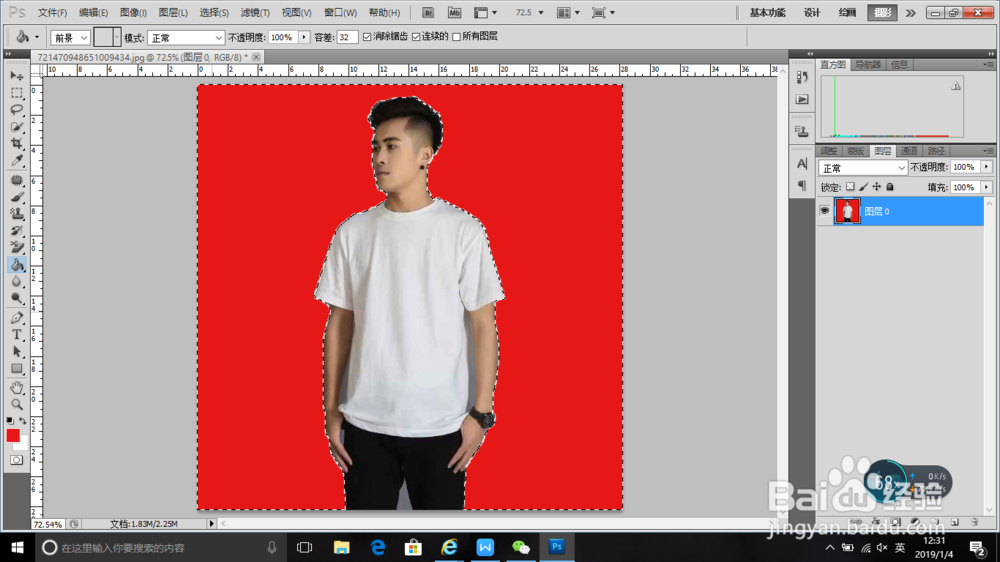The height and width of the screenshot is (562, 1000).
Task: Open the layer opacity slider arrow
Action: click(x=987, y=167)
